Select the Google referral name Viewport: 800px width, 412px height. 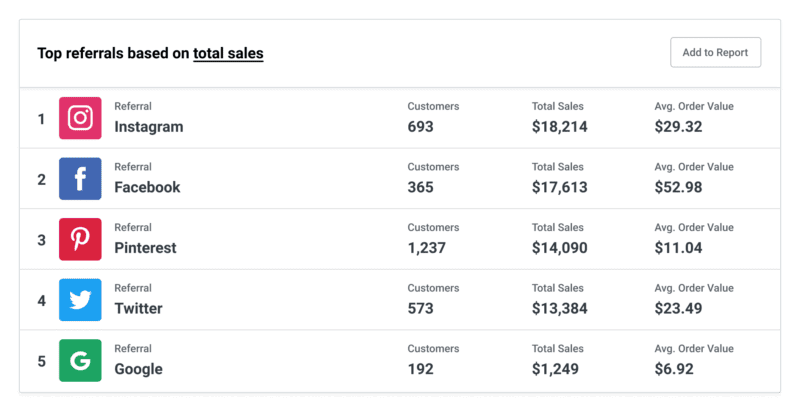tap(138, 369)
